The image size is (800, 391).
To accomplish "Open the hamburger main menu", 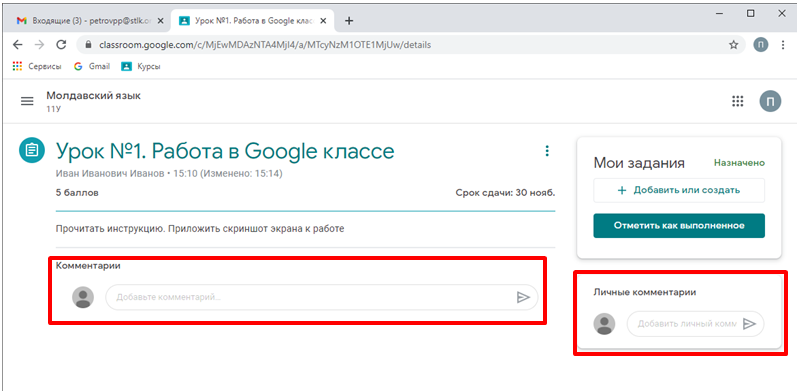I will (x=27, y=101).
